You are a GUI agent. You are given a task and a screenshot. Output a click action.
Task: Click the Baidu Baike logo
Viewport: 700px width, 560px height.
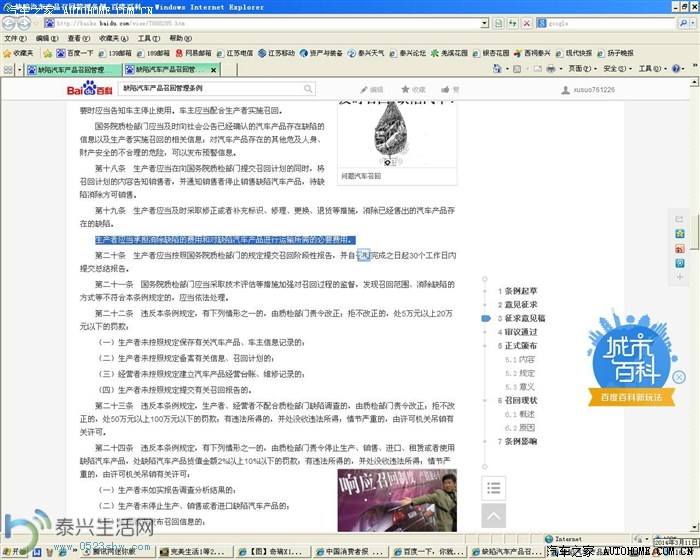(89, 90)
